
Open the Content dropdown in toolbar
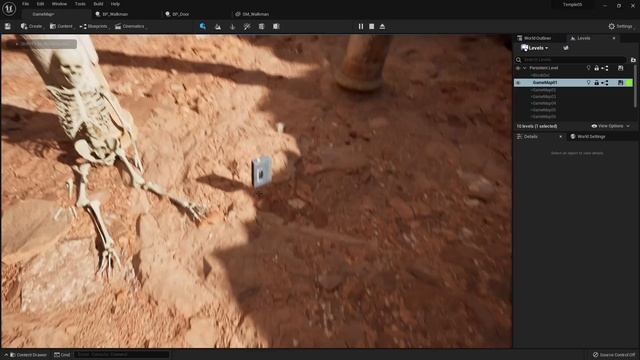61,26
